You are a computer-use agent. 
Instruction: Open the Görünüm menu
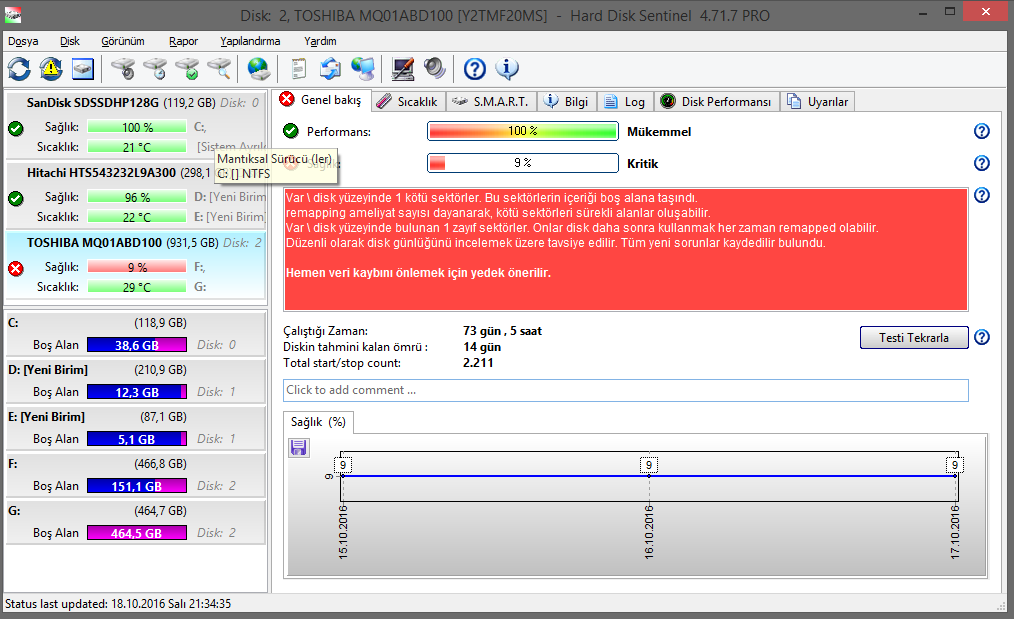(x=123, y=41)
